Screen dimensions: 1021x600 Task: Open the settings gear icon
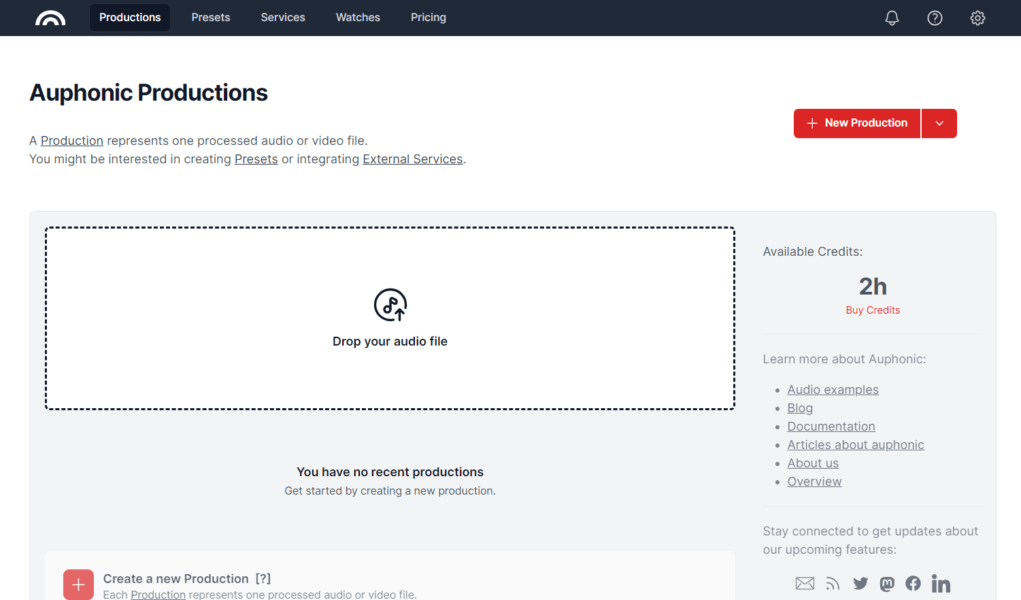pos(978,18)
